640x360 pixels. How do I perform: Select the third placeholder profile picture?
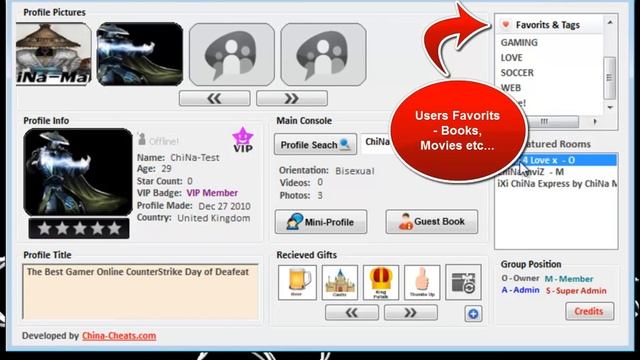(x=232, y=54)
